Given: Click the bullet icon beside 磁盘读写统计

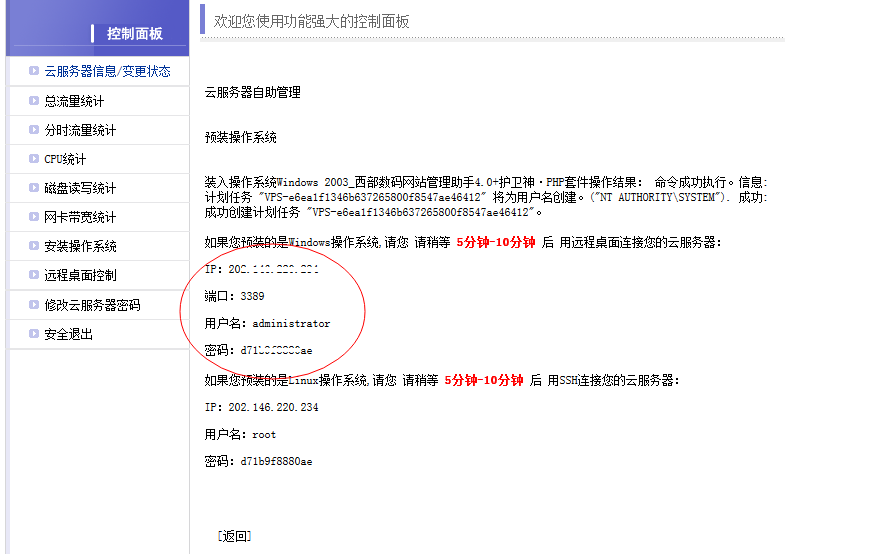Looking at the screenshot, I should tap(34, 188).
